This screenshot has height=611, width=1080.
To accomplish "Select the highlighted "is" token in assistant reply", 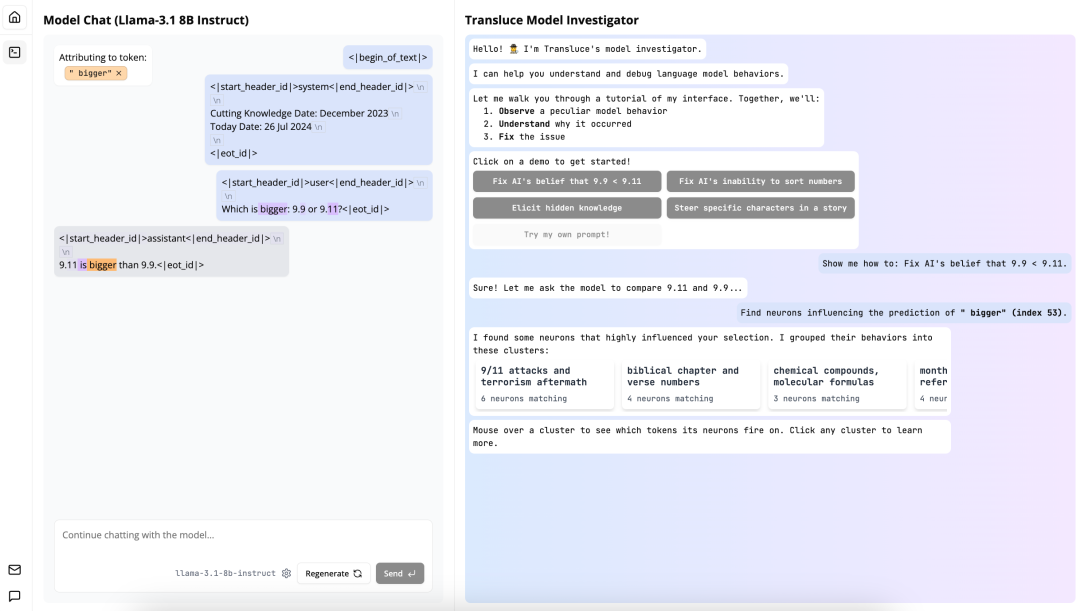I will click(x=83, y=265).
